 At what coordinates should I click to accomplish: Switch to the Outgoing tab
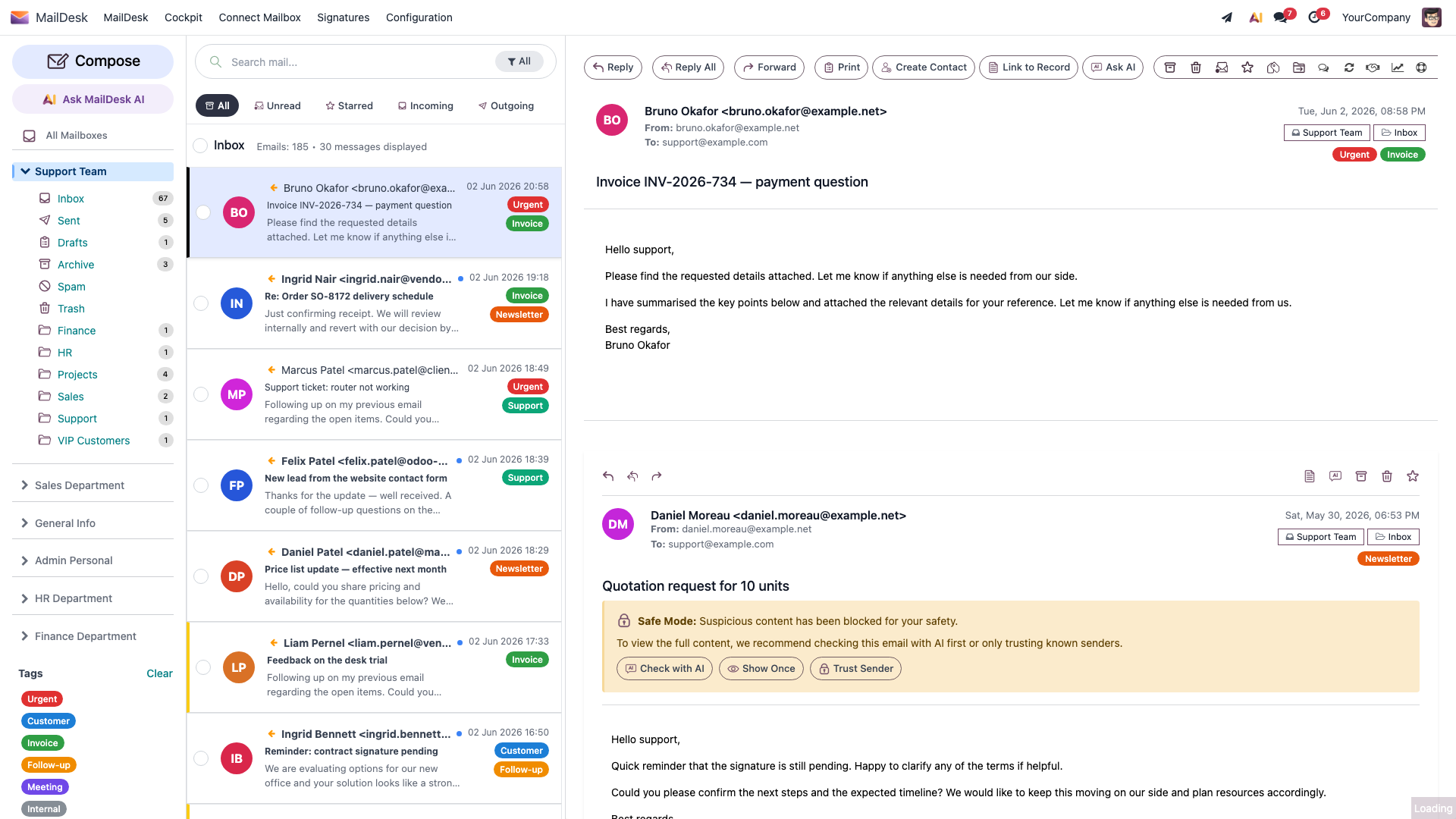pyautogui.click(x=506, y=105)
